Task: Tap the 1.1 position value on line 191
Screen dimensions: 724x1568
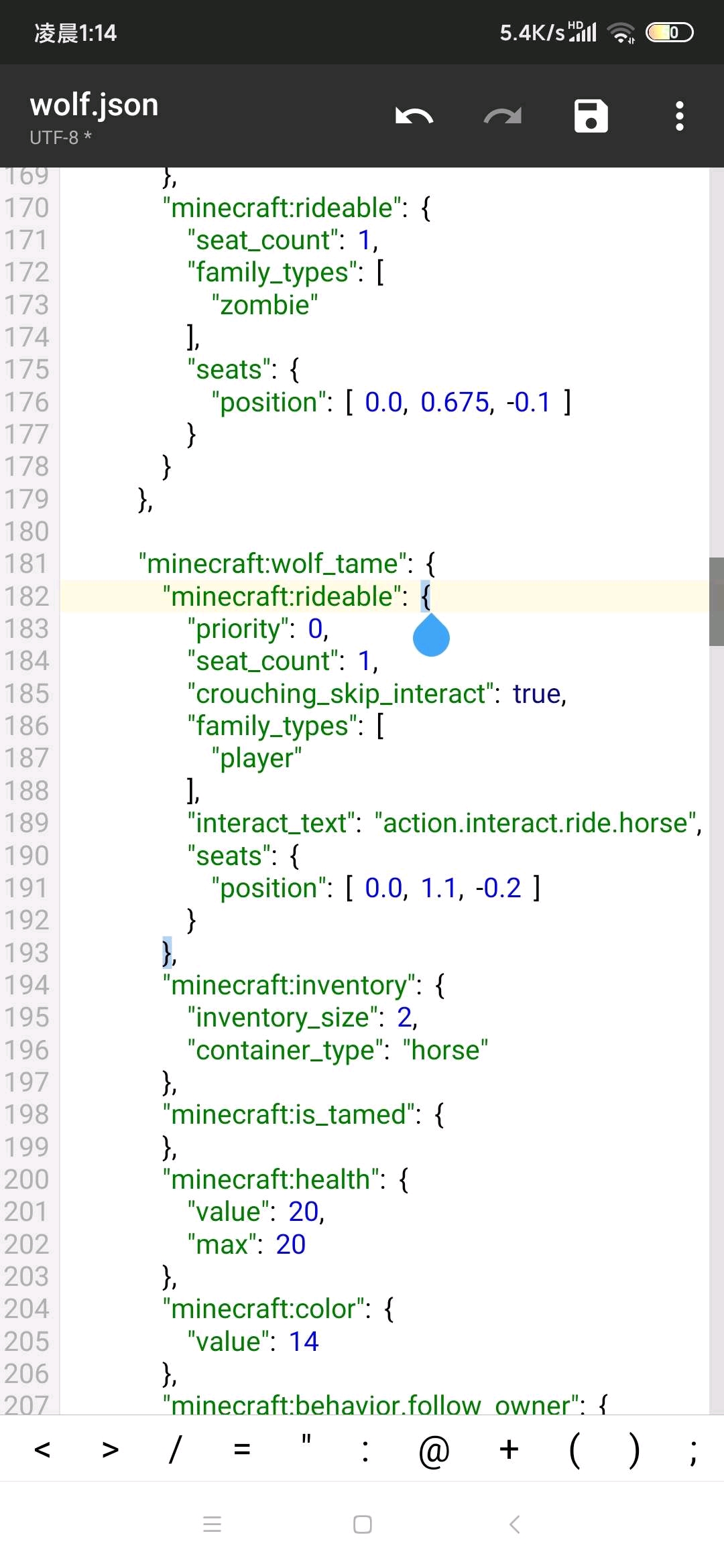Action: 439,888
